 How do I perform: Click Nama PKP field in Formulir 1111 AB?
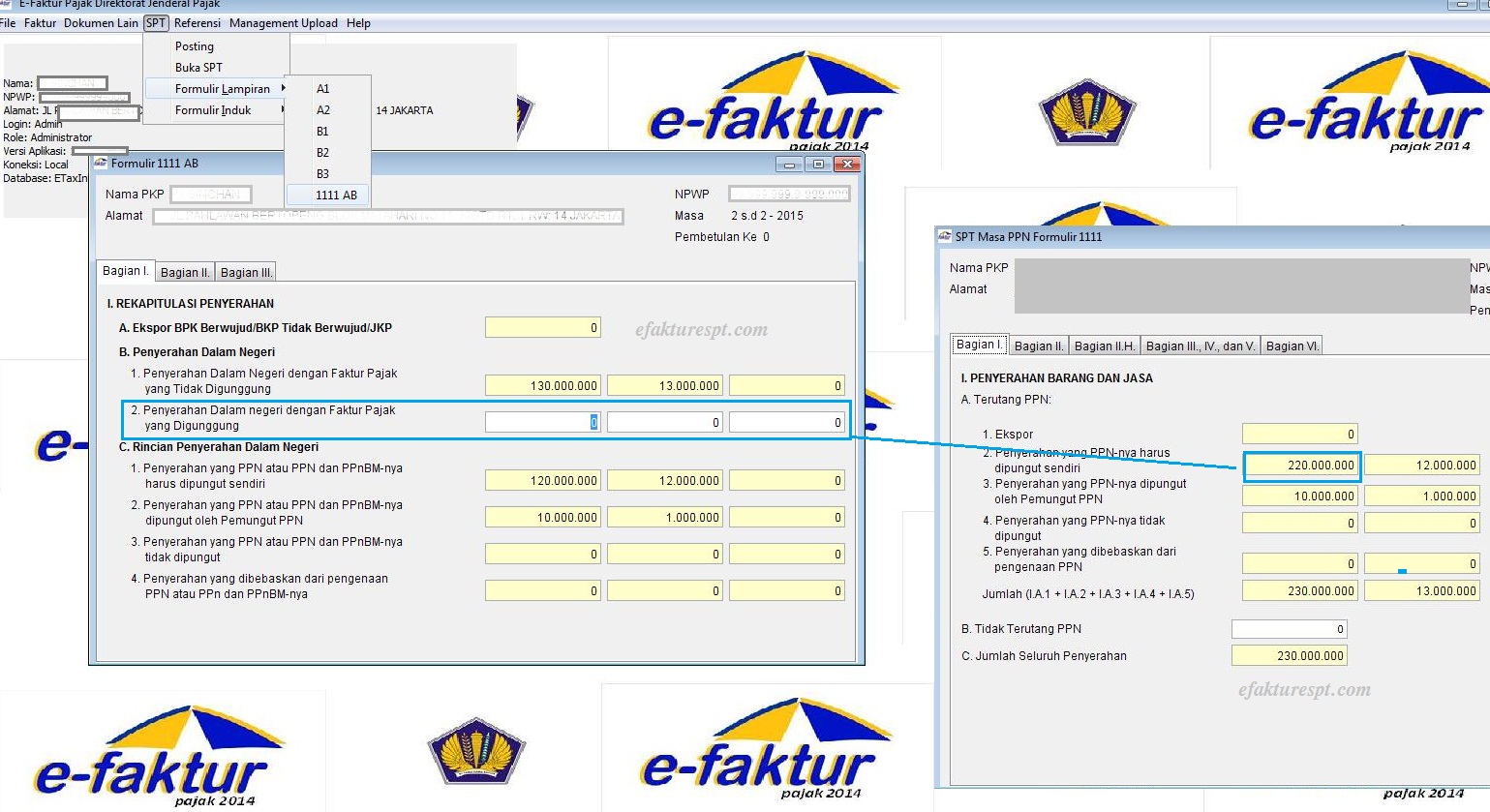[211, 195]
